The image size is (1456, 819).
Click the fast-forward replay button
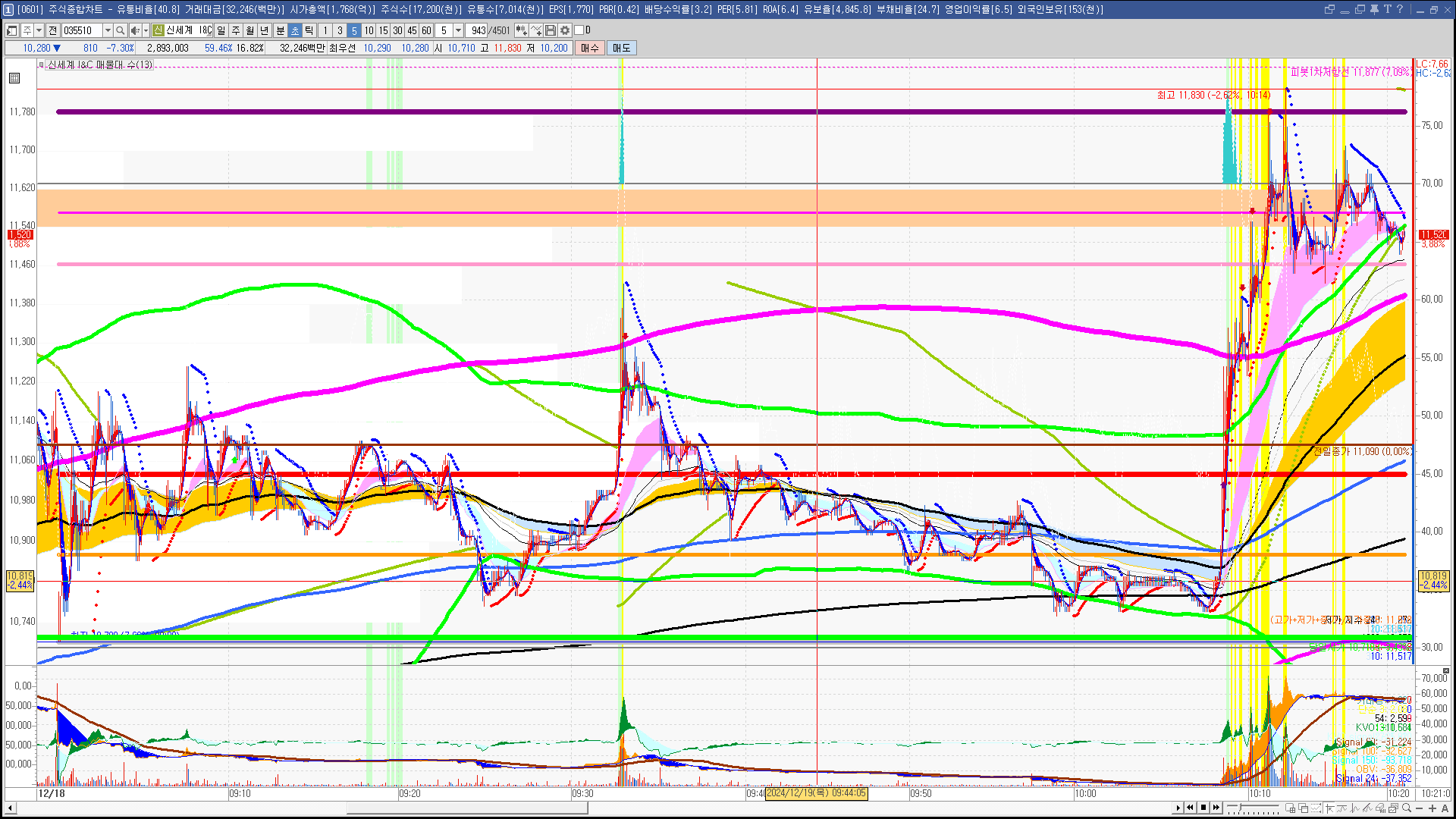pyautogui.click(x=1216, y=808)
